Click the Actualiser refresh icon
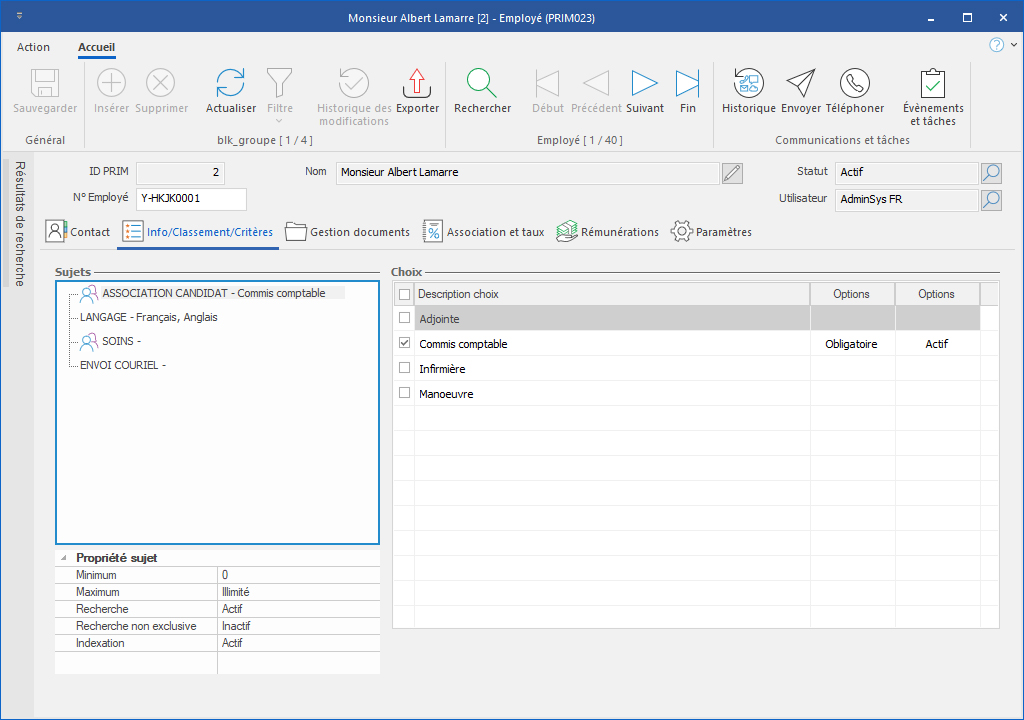 231,83
